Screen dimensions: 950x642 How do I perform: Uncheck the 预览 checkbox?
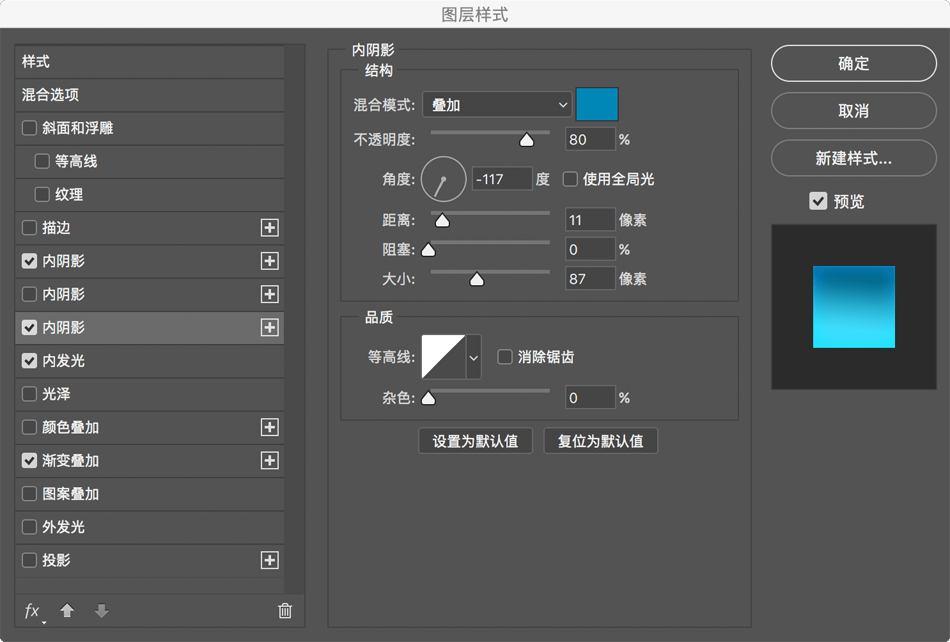coord(818,201)
